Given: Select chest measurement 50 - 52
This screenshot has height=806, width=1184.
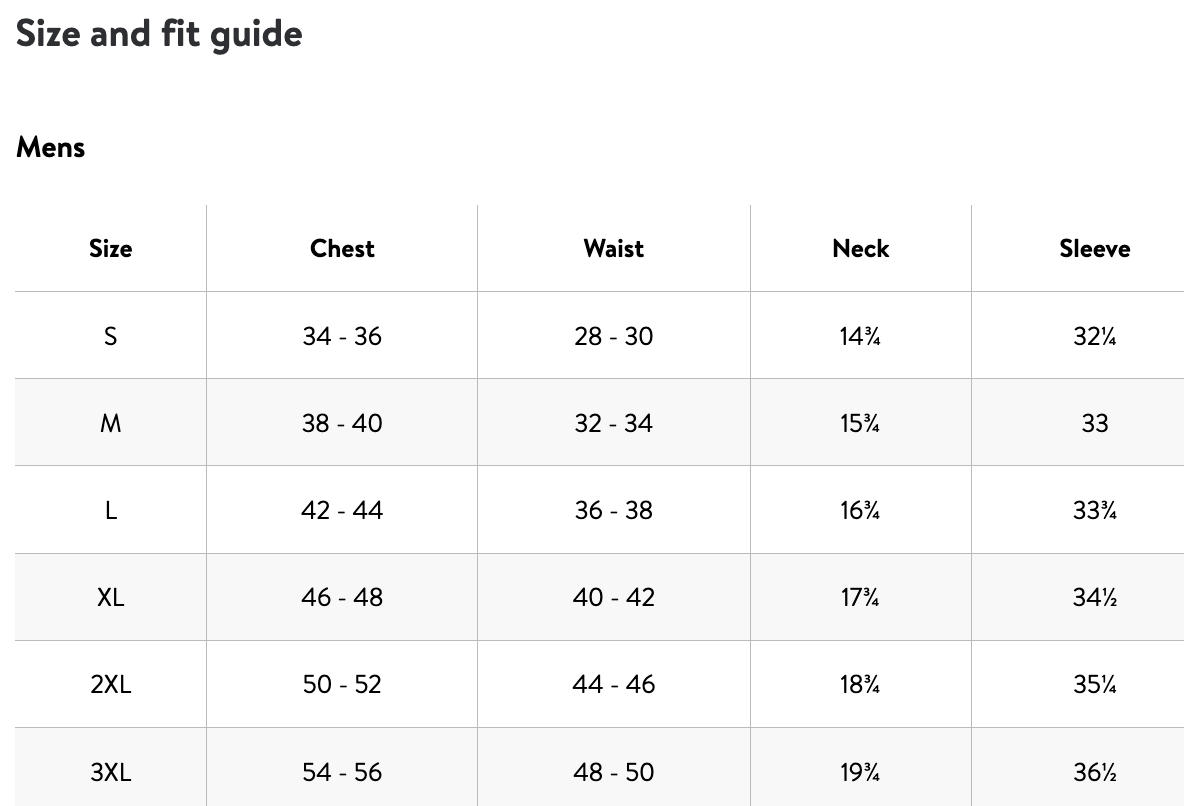Looking at the screenshot, I should tap(342, 685).
